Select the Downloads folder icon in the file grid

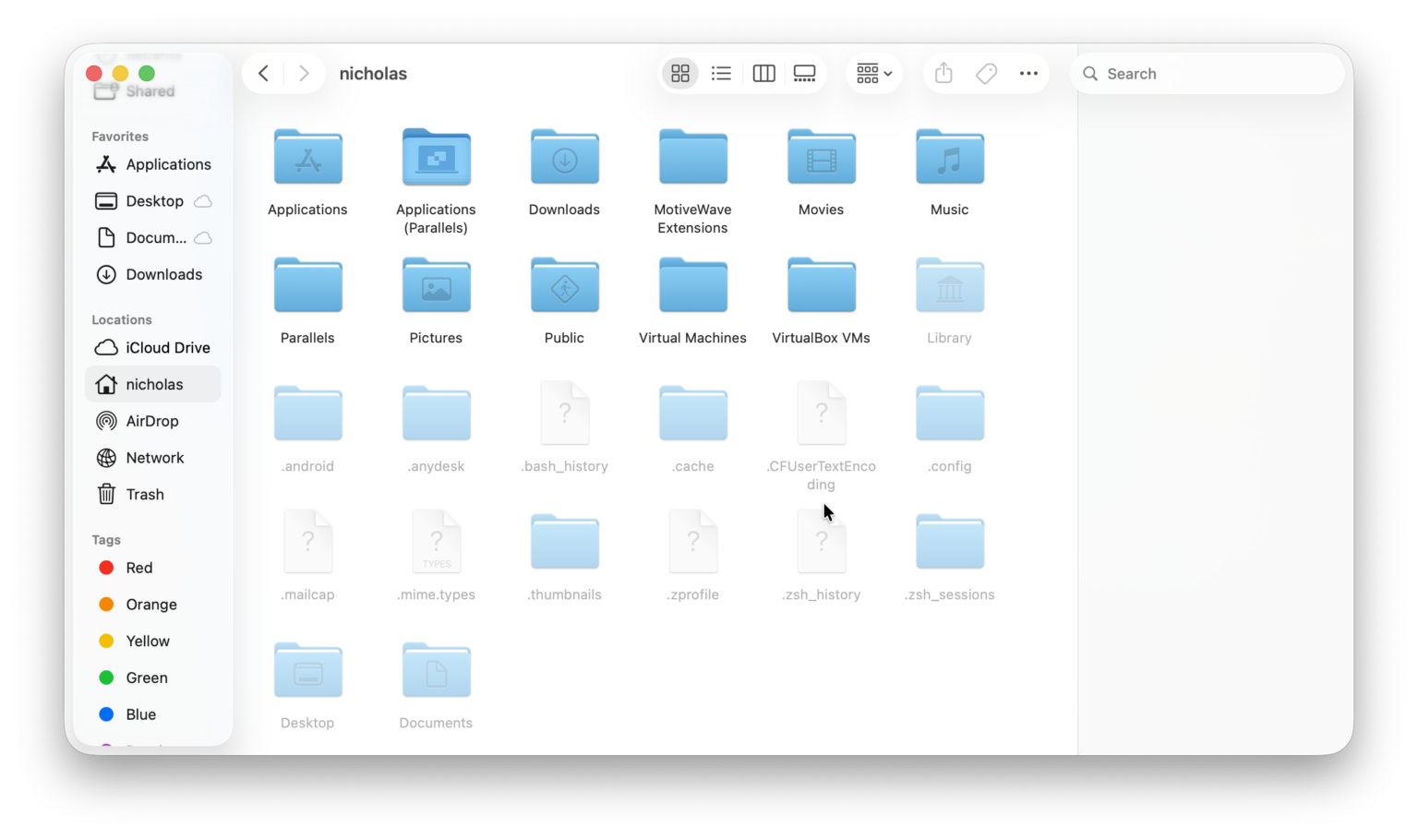(565, 157)
